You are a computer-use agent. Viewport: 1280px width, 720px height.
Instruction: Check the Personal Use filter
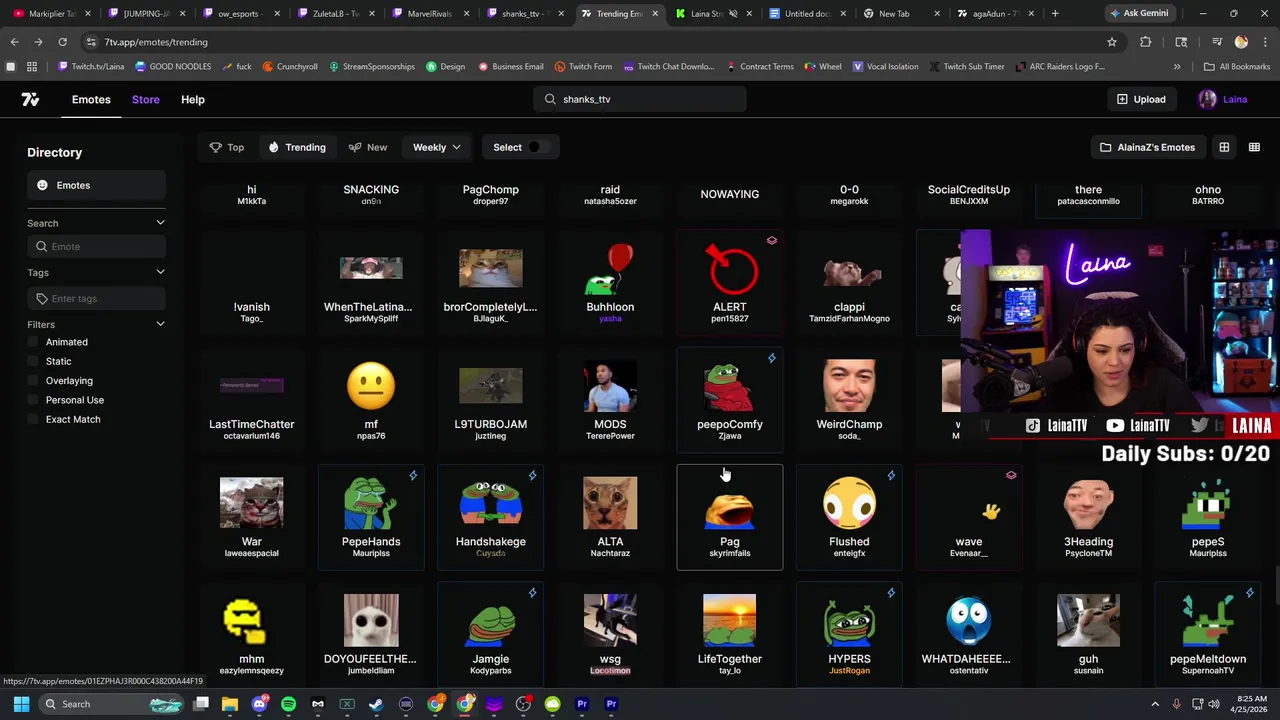[x=33, y=400]
